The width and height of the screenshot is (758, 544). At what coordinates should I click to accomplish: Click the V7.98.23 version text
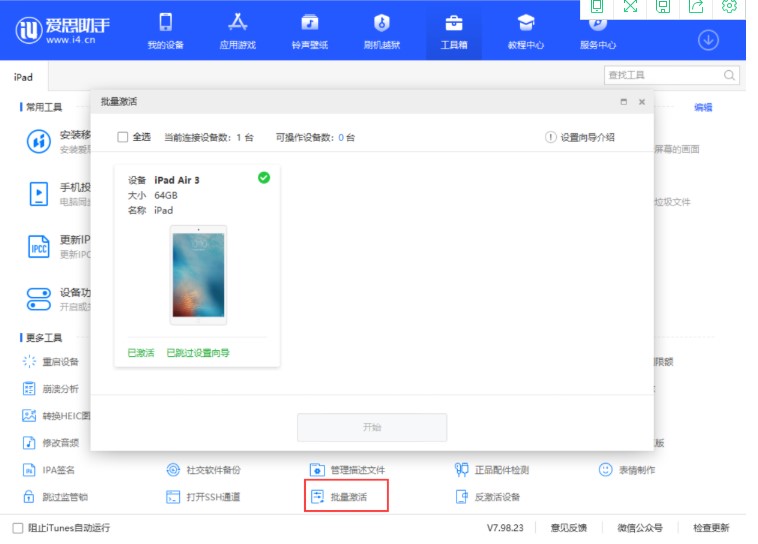[505, 528]
